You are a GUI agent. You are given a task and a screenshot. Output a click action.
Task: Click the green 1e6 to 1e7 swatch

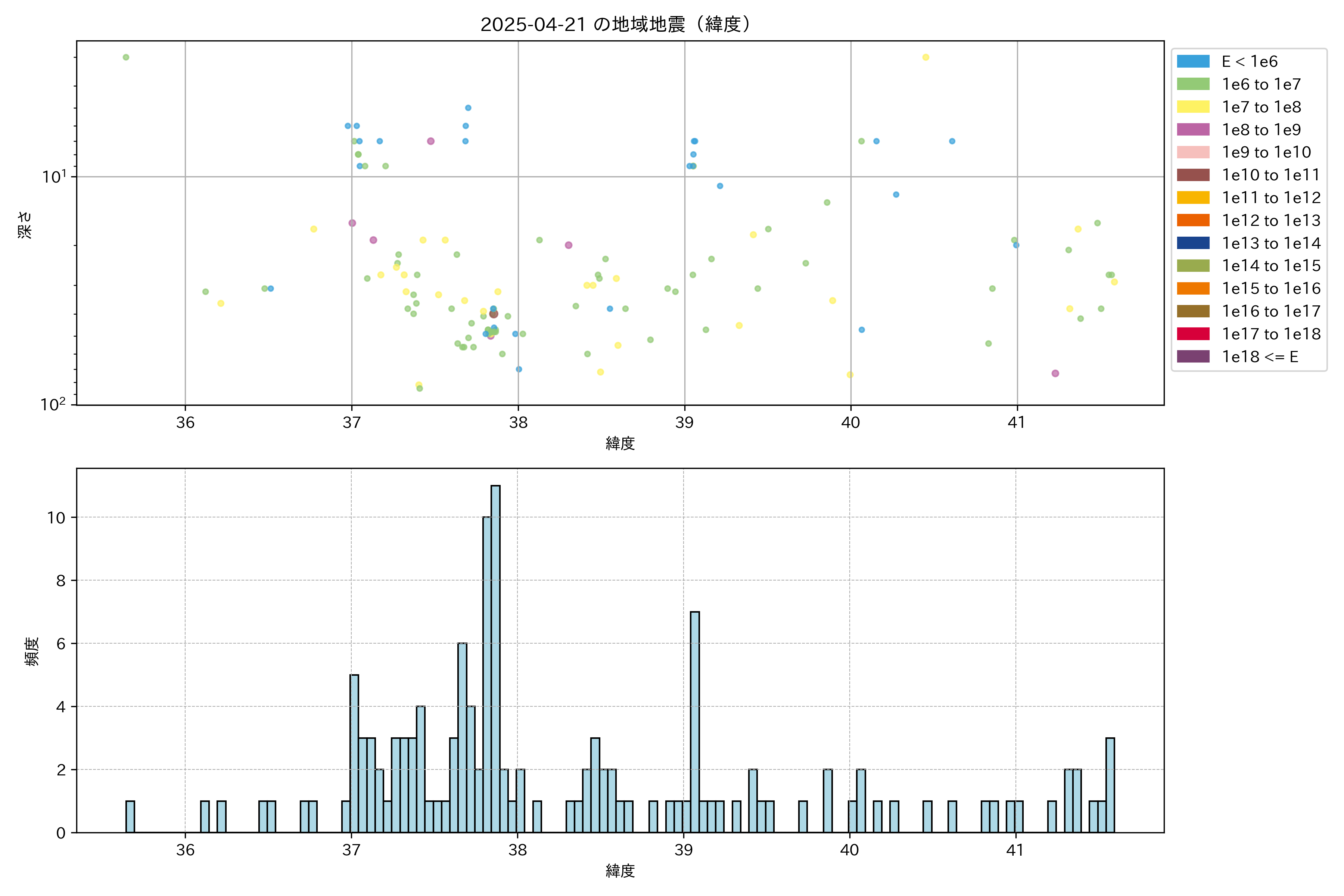(1192, 85)
